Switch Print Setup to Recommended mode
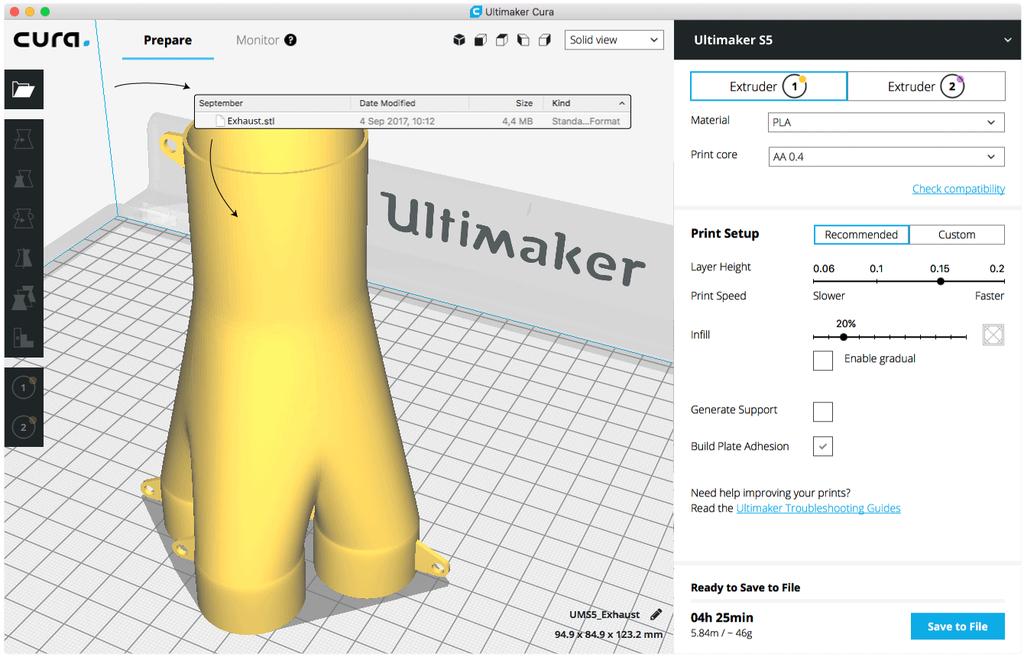 [861, 234]
